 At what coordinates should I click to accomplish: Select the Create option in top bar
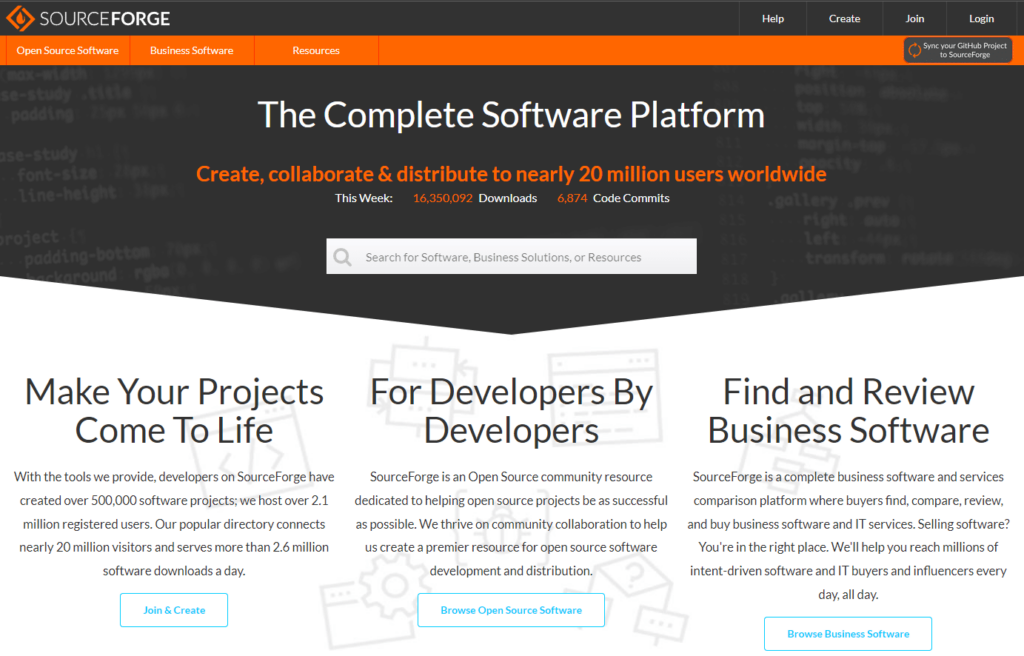click(844, 17)
